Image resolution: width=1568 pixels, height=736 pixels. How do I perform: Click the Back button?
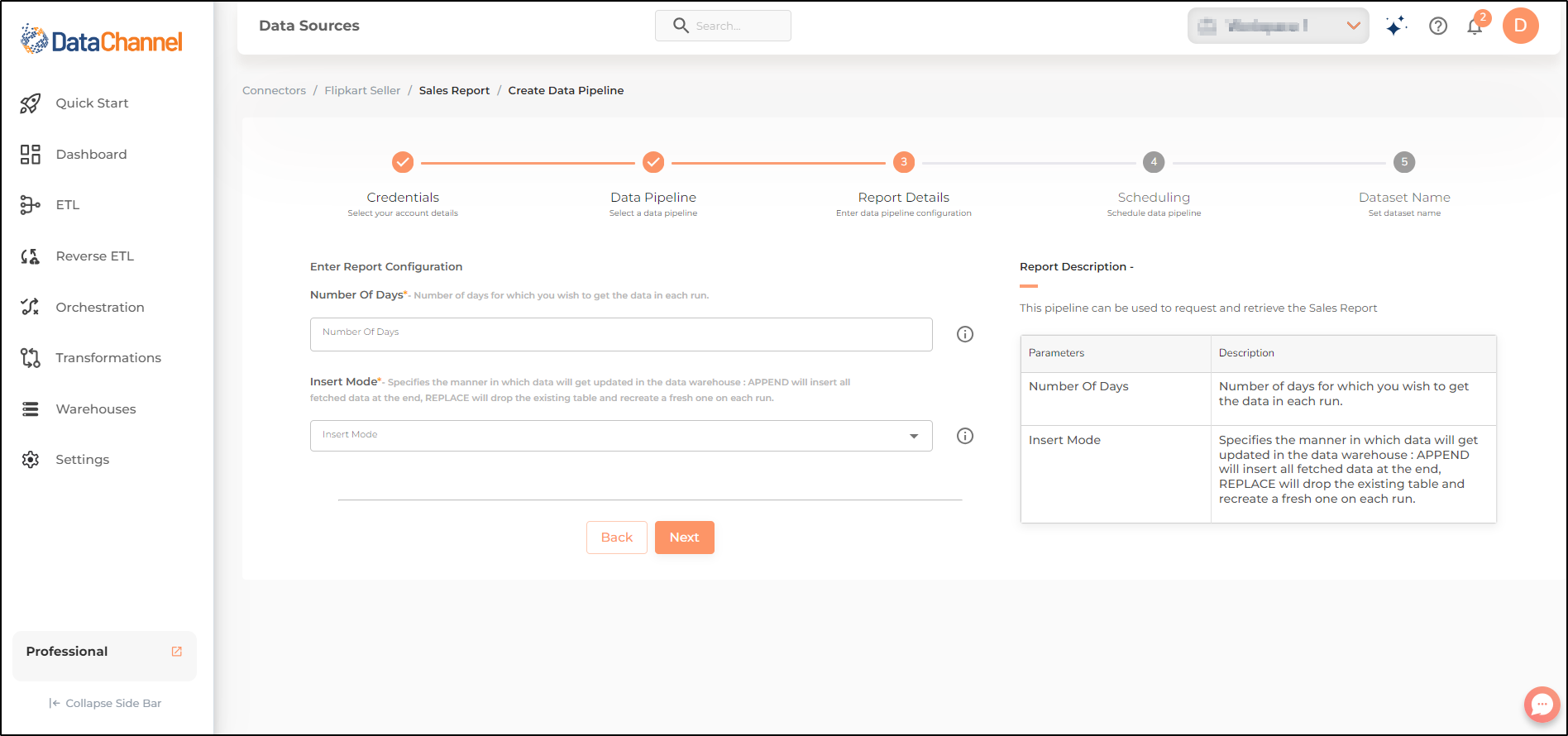(616, 538)
